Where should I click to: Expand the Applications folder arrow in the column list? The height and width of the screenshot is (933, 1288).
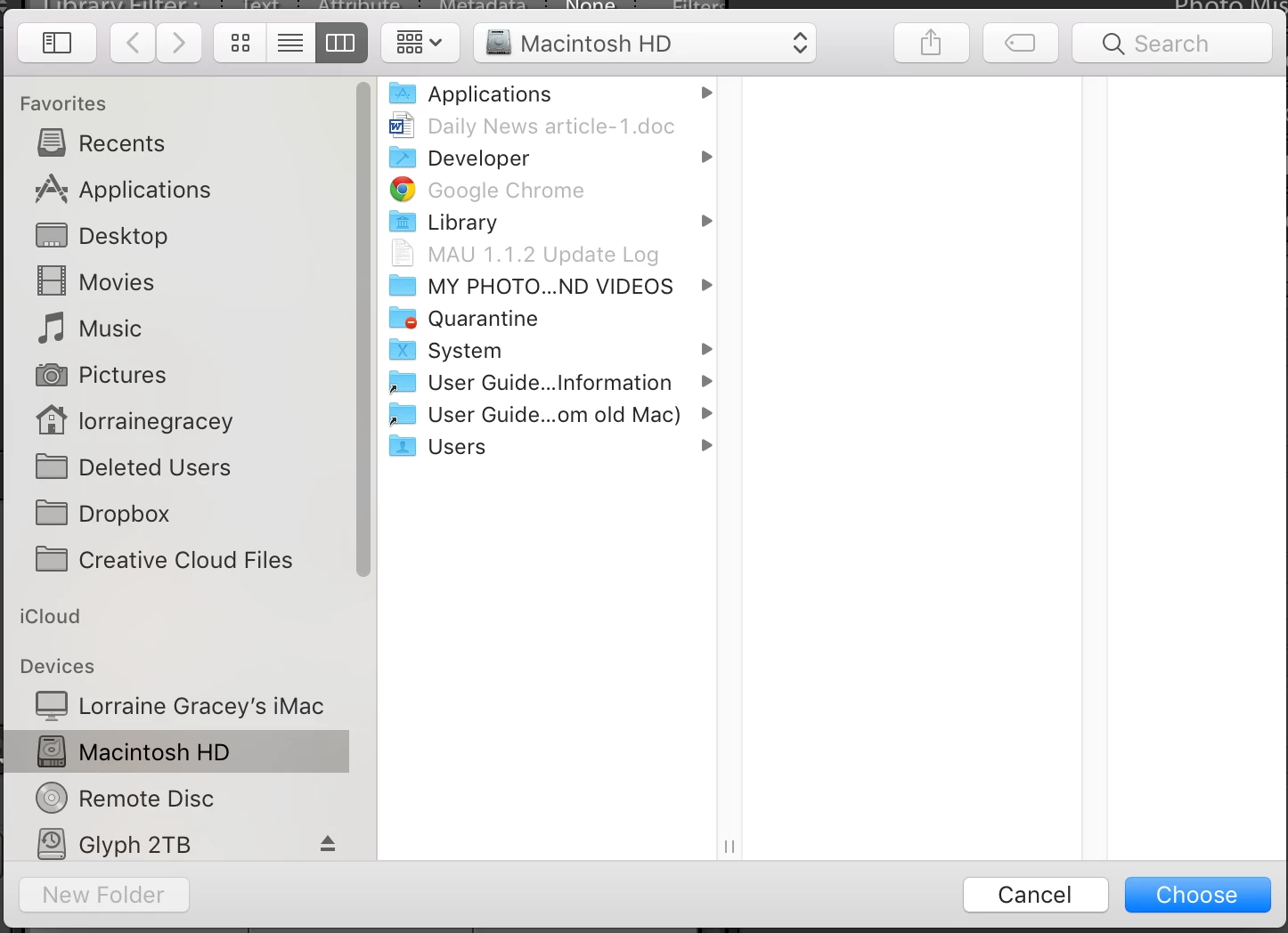[x=706, y=93]
